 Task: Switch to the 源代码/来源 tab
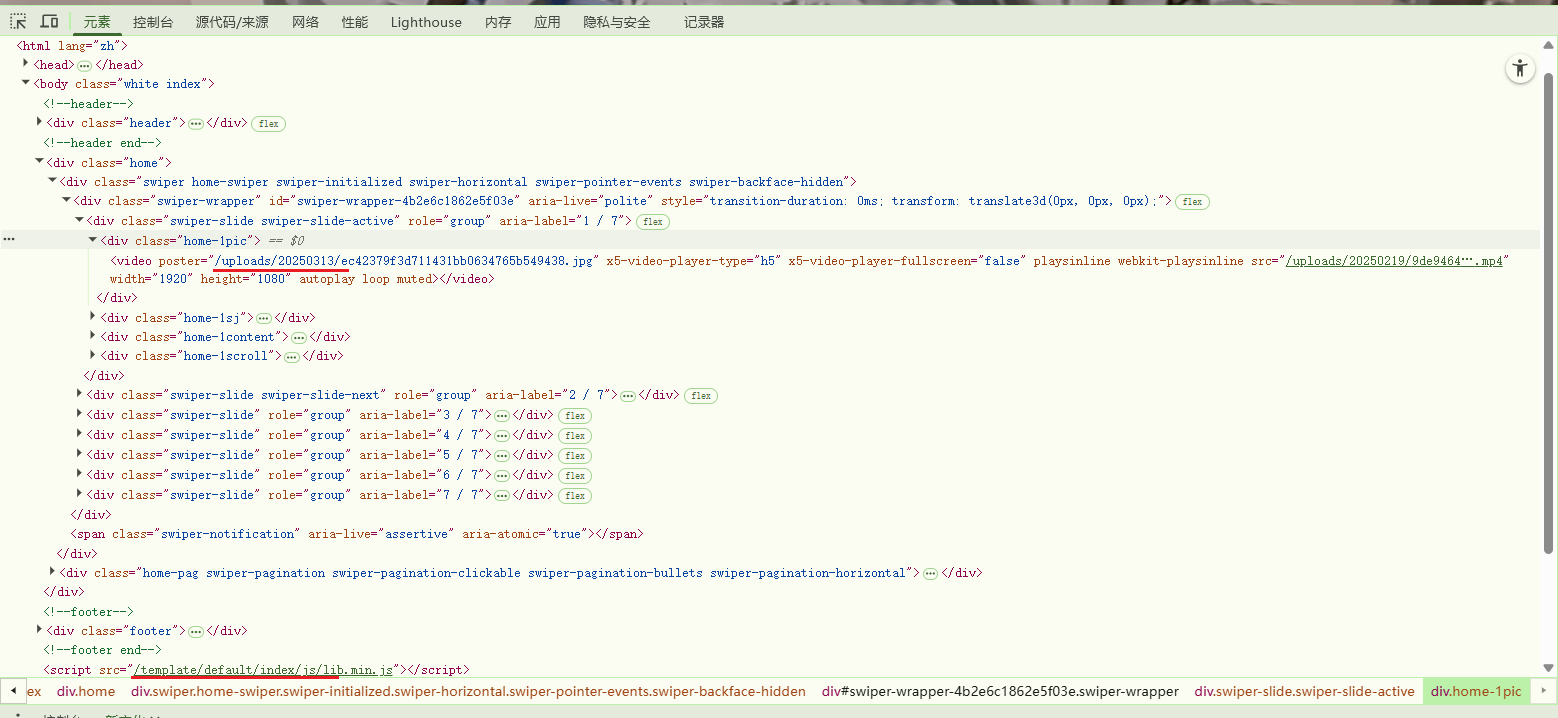[x=232, y=22]
